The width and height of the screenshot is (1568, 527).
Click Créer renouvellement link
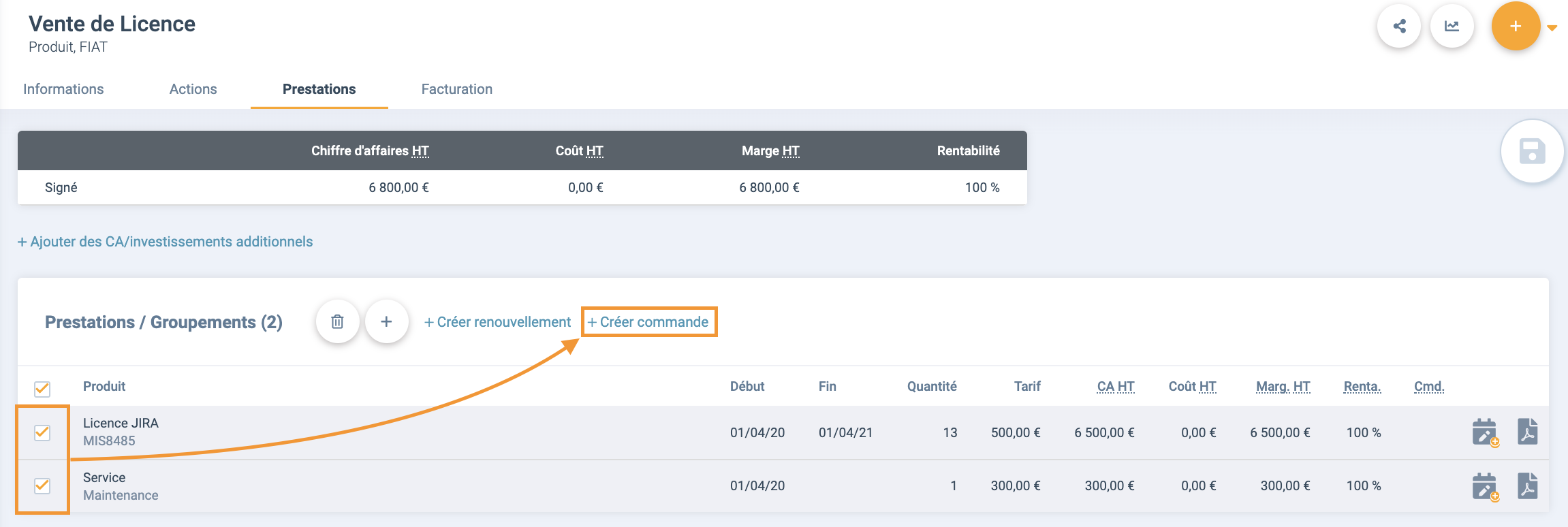click(497, 322)
